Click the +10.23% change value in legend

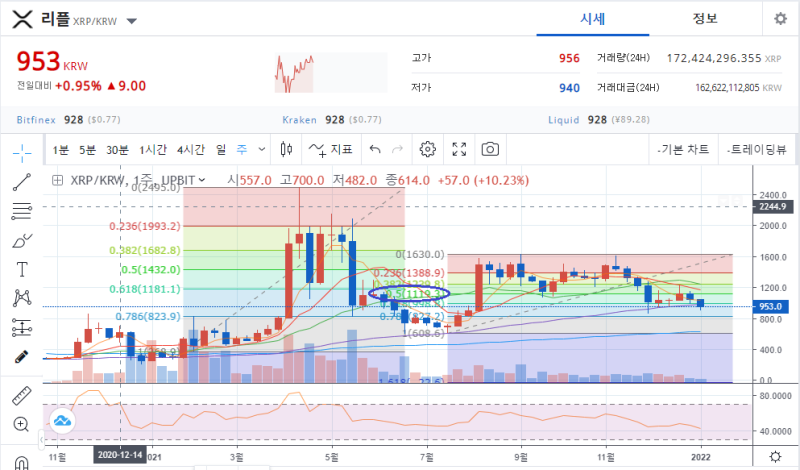(x=502, y=180)
